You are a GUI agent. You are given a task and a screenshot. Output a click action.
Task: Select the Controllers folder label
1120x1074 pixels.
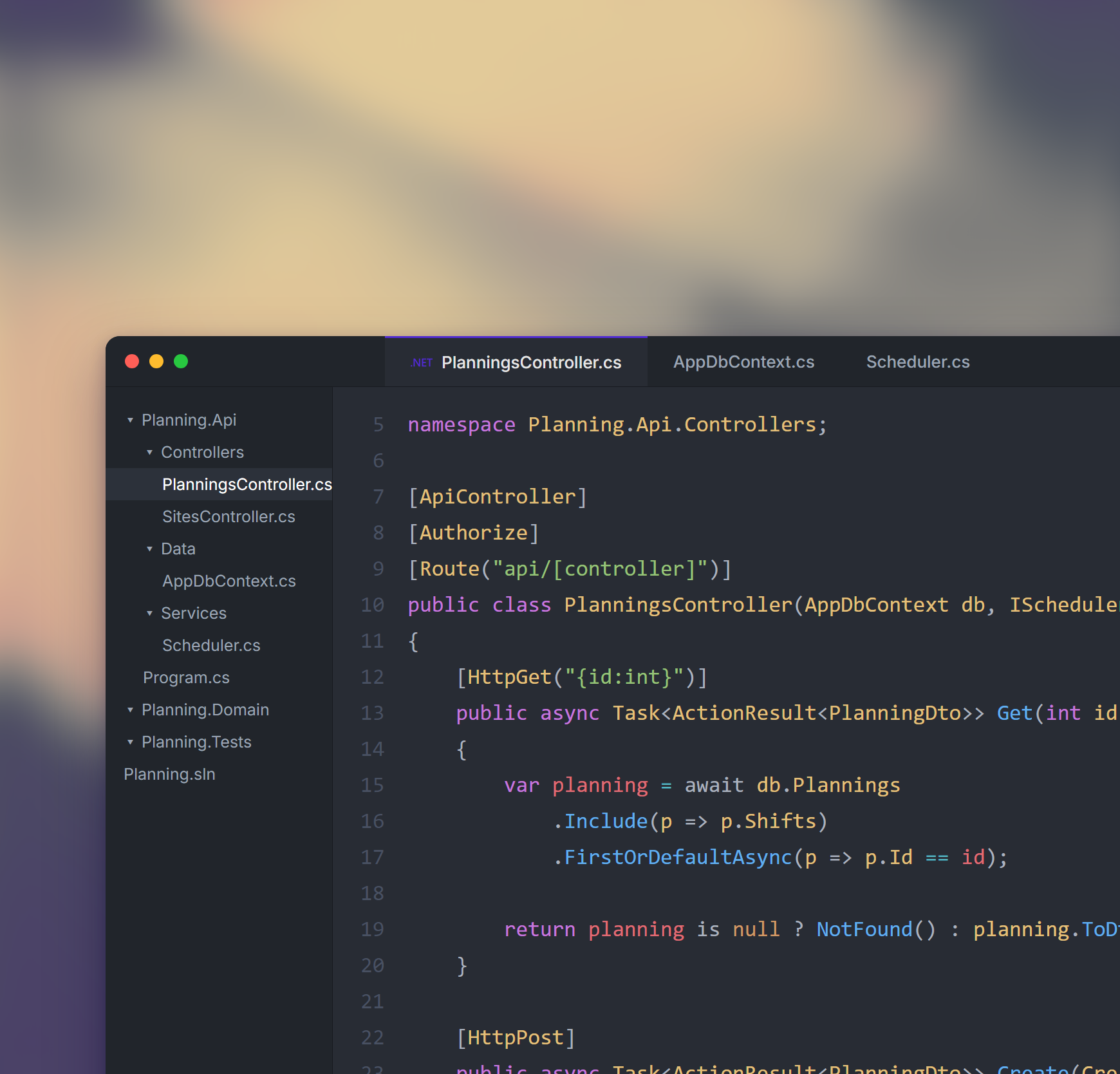pos(202,452)
